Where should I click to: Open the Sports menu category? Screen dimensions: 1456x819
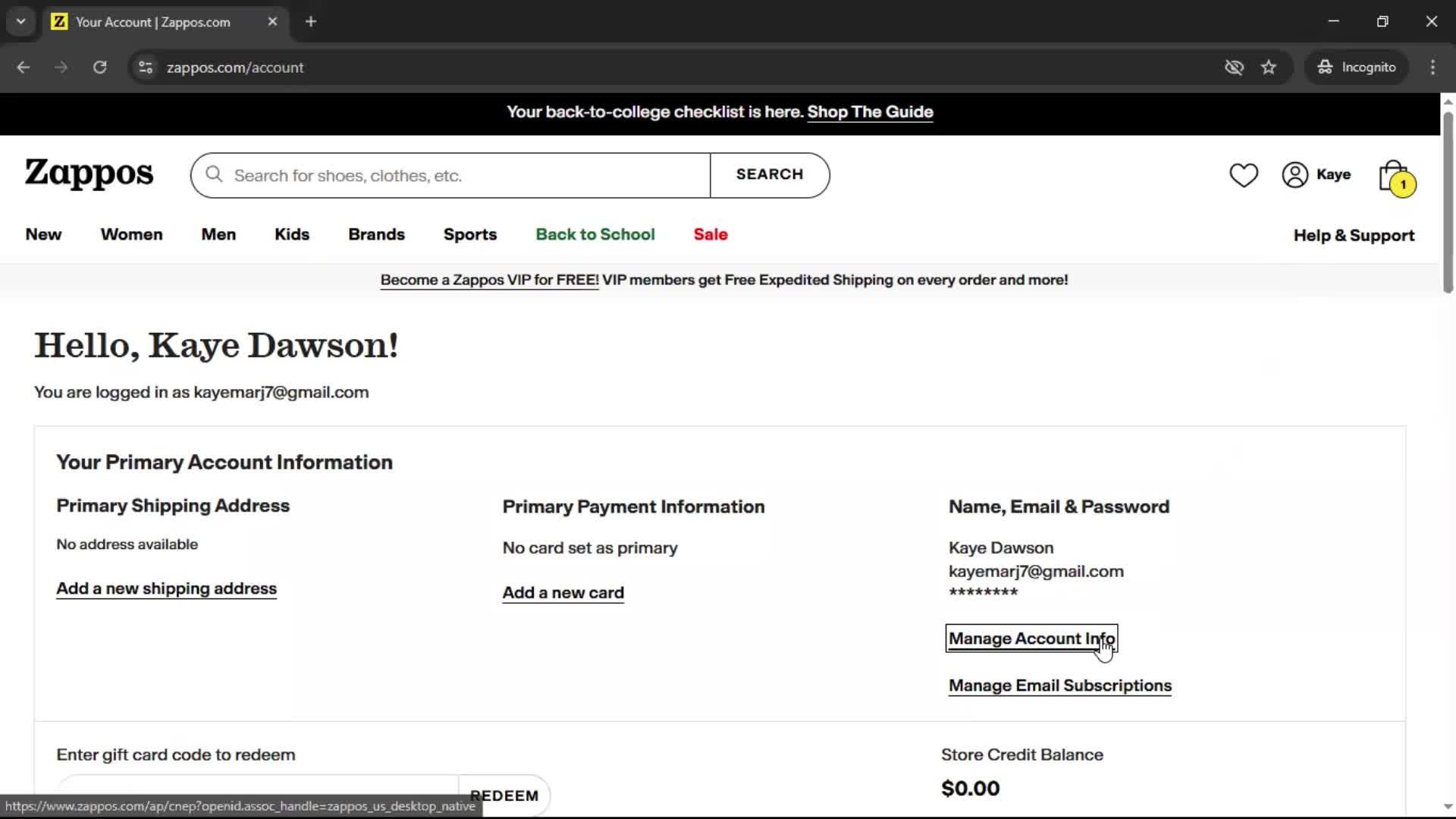coord(470,235)
